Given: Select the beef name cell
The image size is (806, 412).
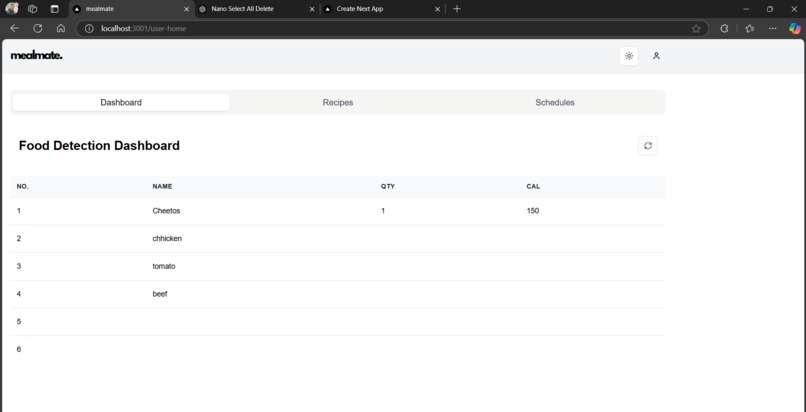Looking at the screenshot, I should click(160, 294).
